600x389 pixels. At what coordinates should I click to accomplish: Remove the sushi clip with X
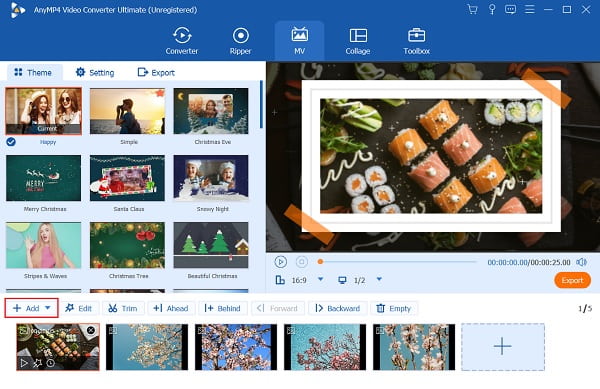(91, 330)
